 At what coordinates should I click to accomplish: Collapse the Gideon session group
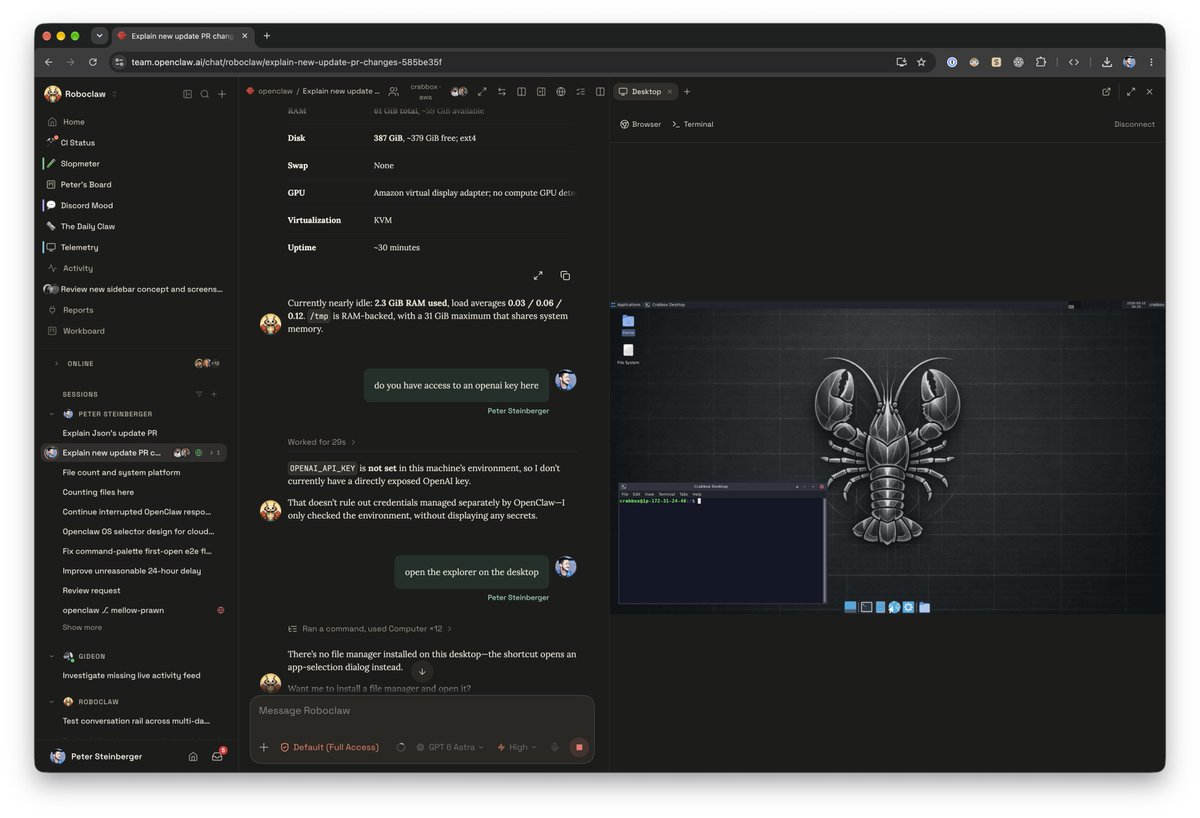(x=52, y=657)
